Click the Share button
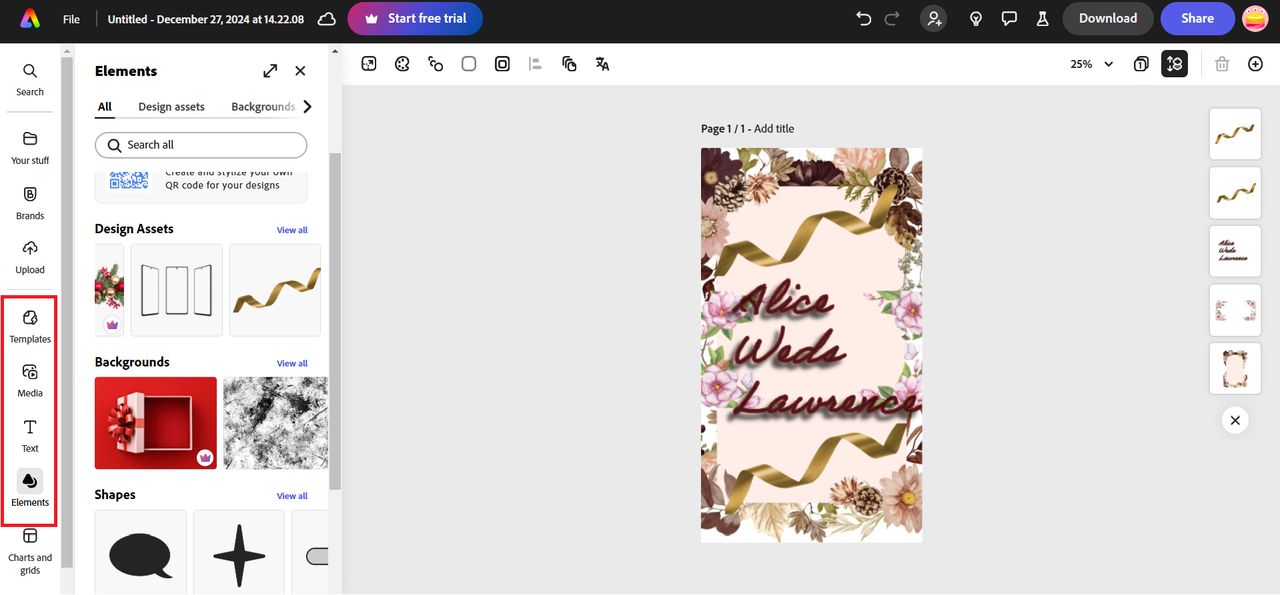The height and width of the screenshot is (595, 1280). point(1198,18)
